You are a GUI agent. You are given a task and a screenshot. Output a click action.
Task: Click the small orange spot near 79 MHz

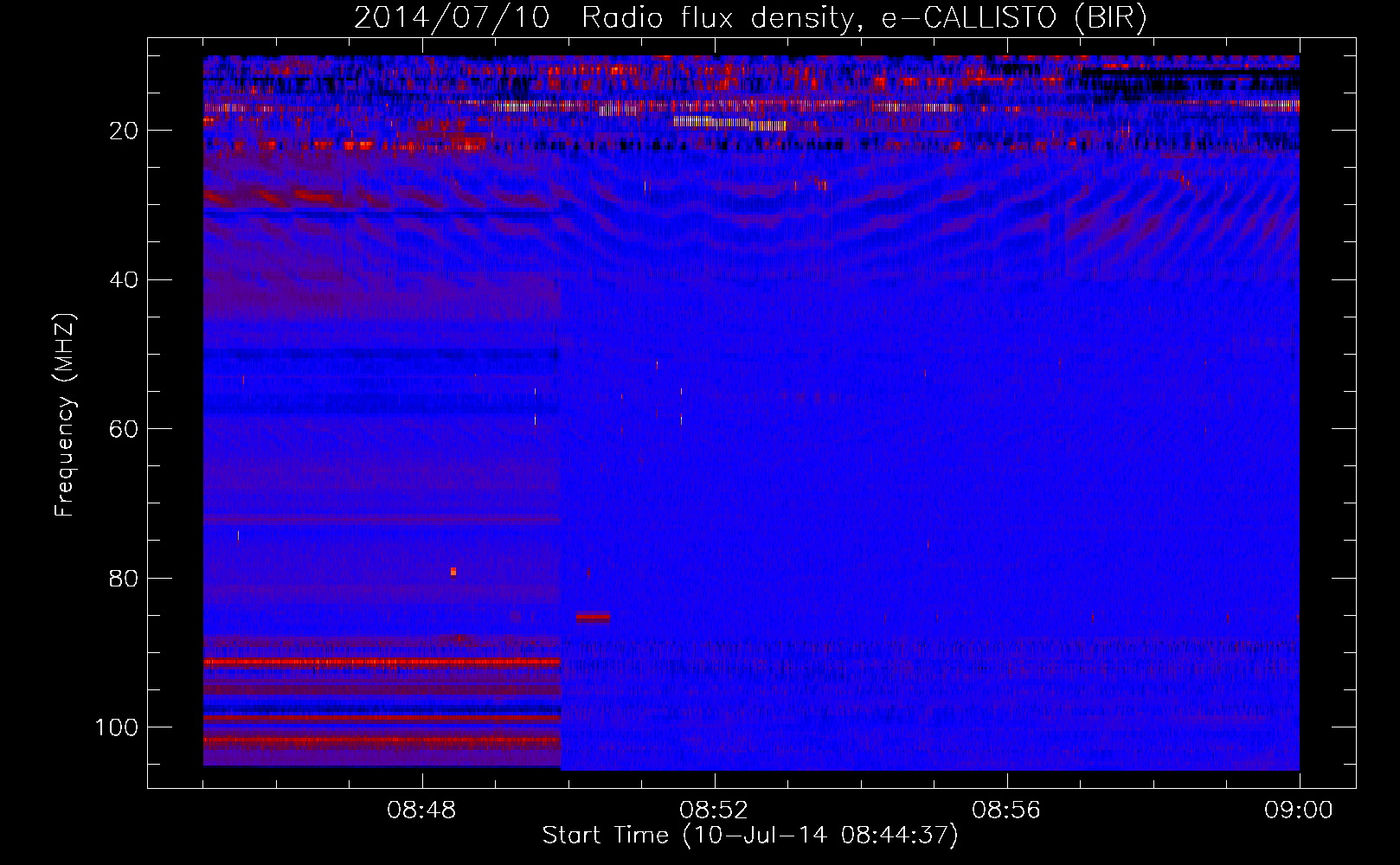pyautogui.click(x=453, y=571)
